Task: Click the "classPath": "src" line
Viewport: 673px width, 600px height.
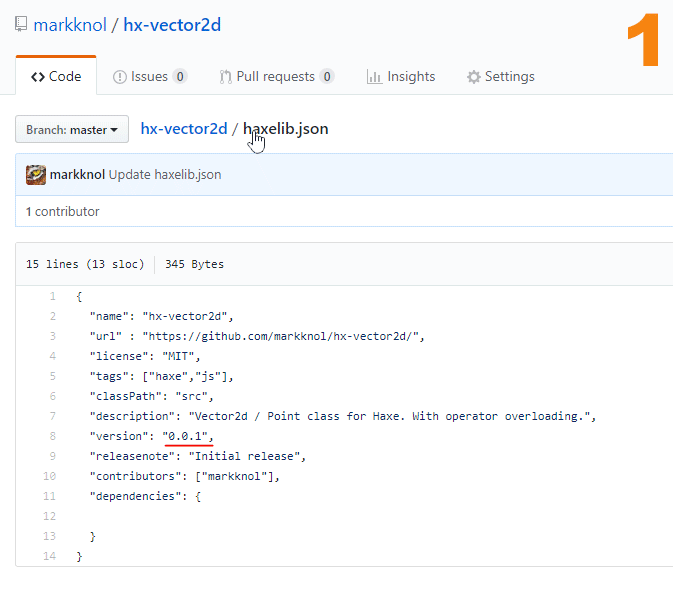Action: [152, 396]
